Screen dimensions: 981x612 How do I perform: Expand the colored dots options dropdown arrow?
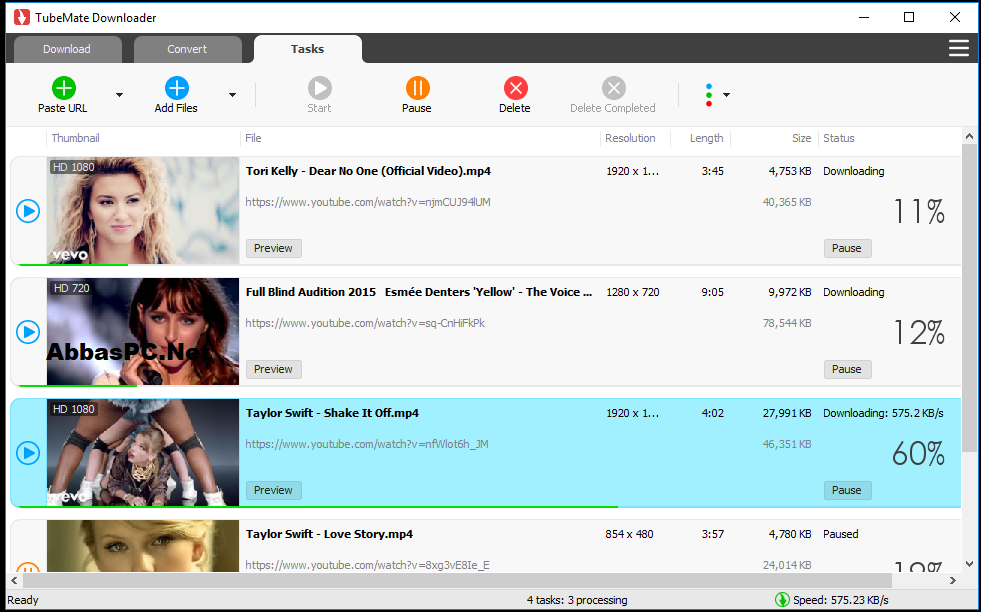point(726,95)
